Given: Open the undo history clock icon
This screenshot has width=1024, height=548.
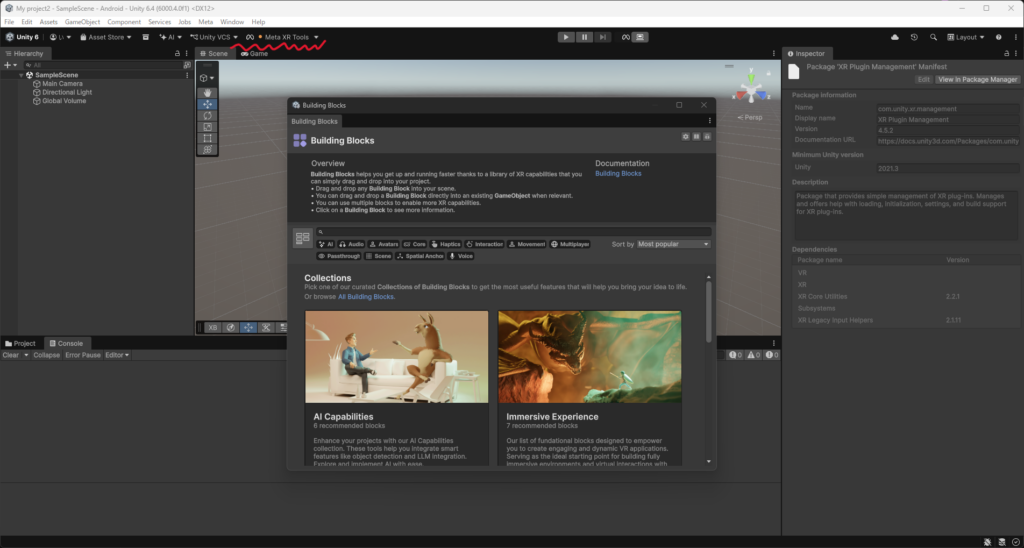Looking at the screenshot, I should pos(914,37).
